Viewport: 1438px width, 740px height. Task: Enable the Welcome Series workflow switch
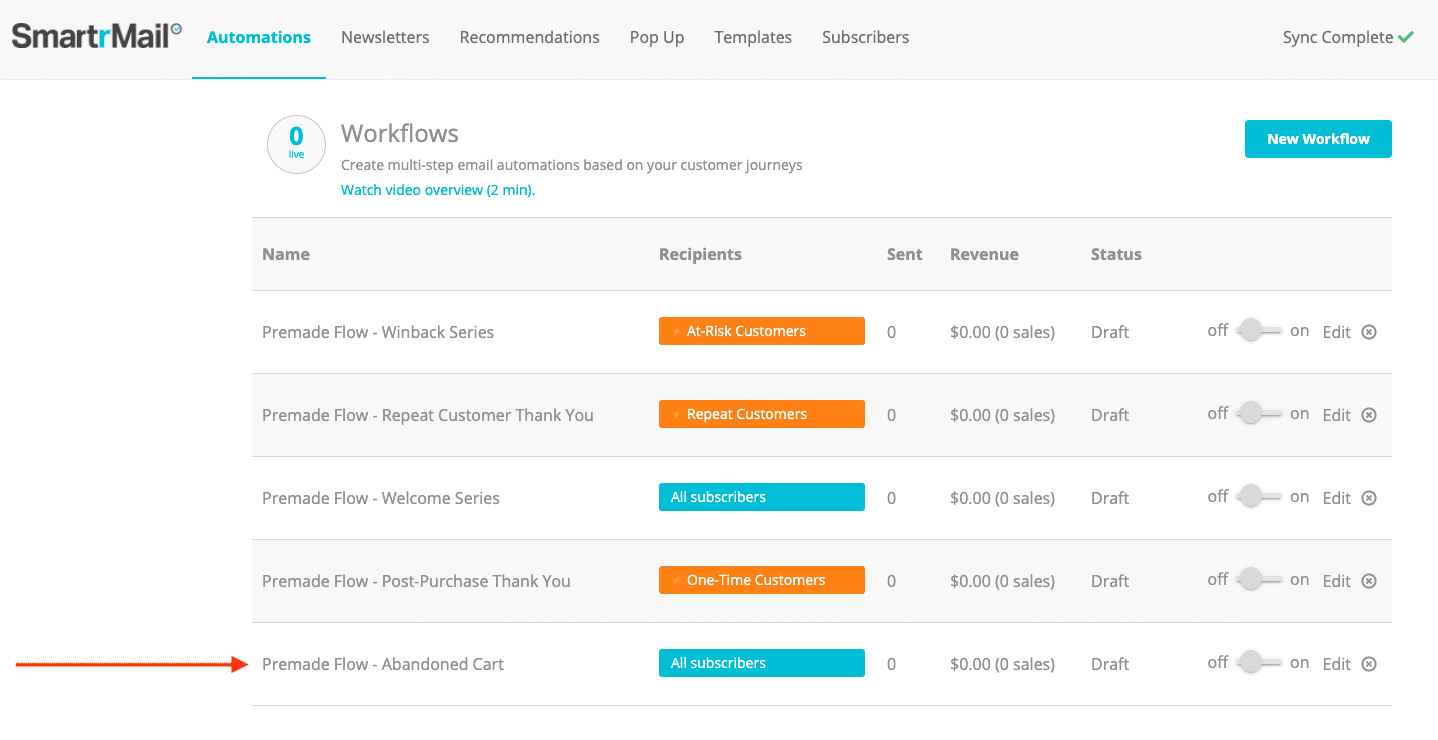coord(1258,497)
